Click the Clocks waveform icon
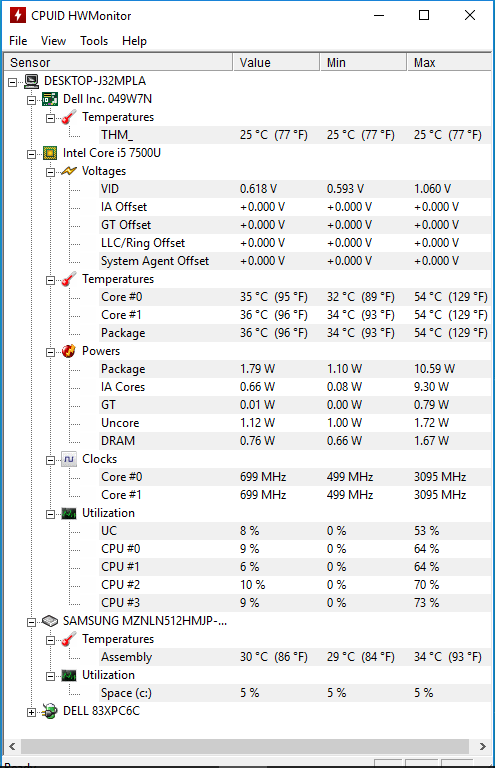This screenshot has height=768, width=495. coord(69,459)
